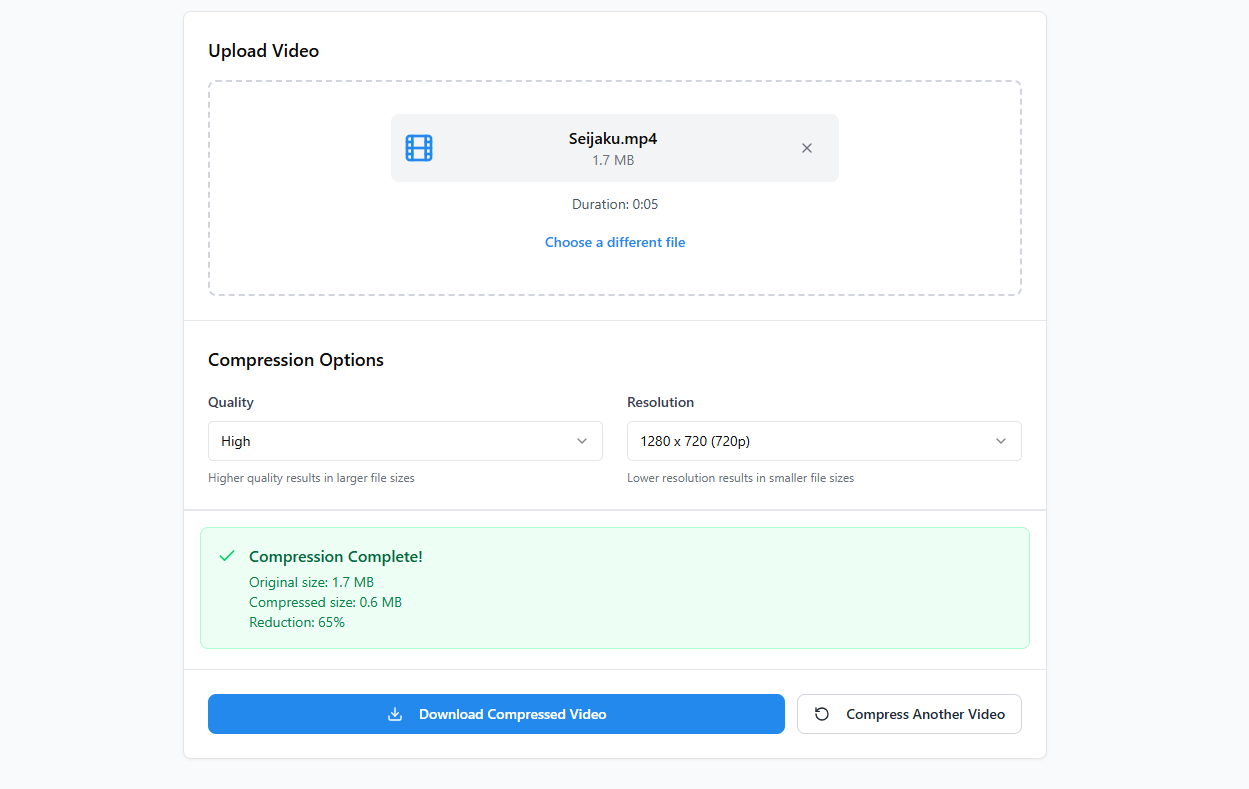Select the Seijaku.mp4 file name
Viewport: 1249px width, 789px height.
pos(613,139)
